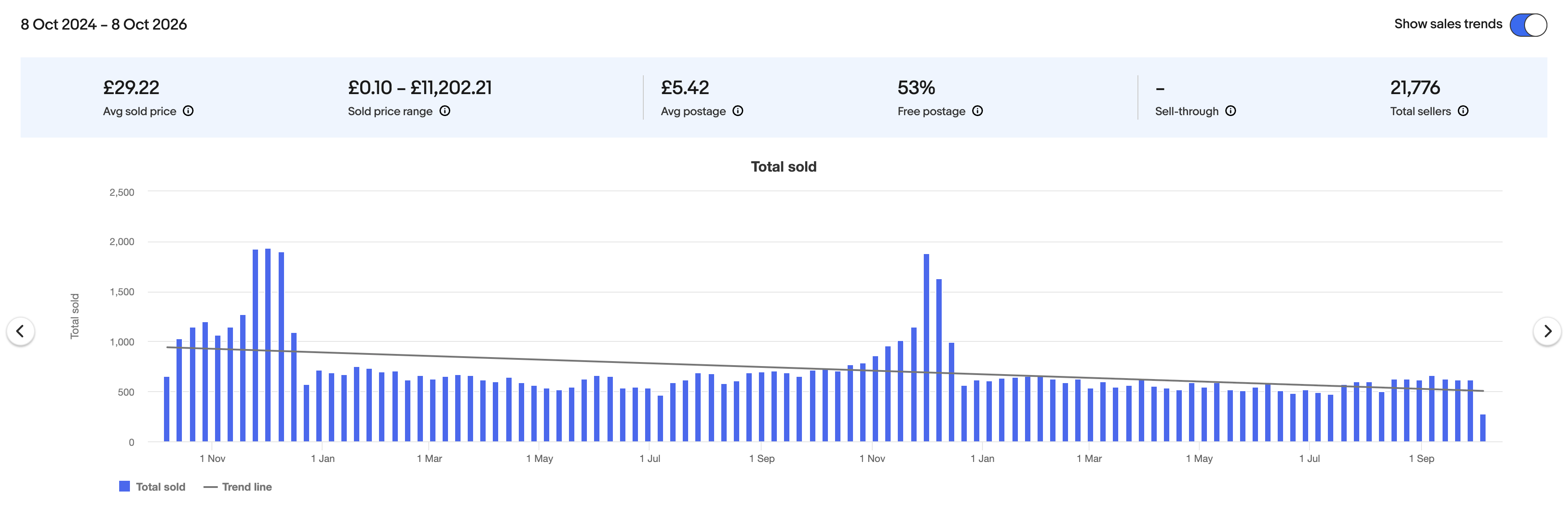Click the info icon beside Avg postage
The height and width of the screenshot is (509, 1568).
pyautogui.click(x=738, y=111)
